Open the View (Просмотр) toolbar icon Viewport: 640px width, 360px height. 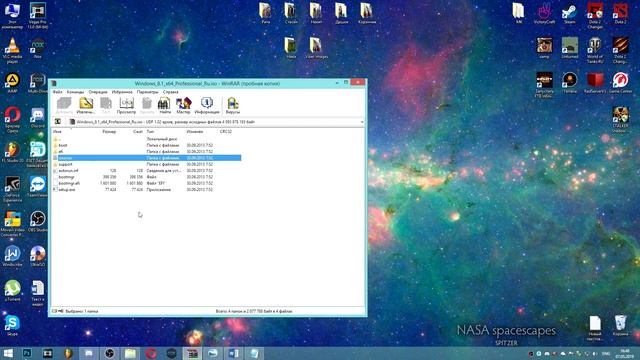(127, 105)
